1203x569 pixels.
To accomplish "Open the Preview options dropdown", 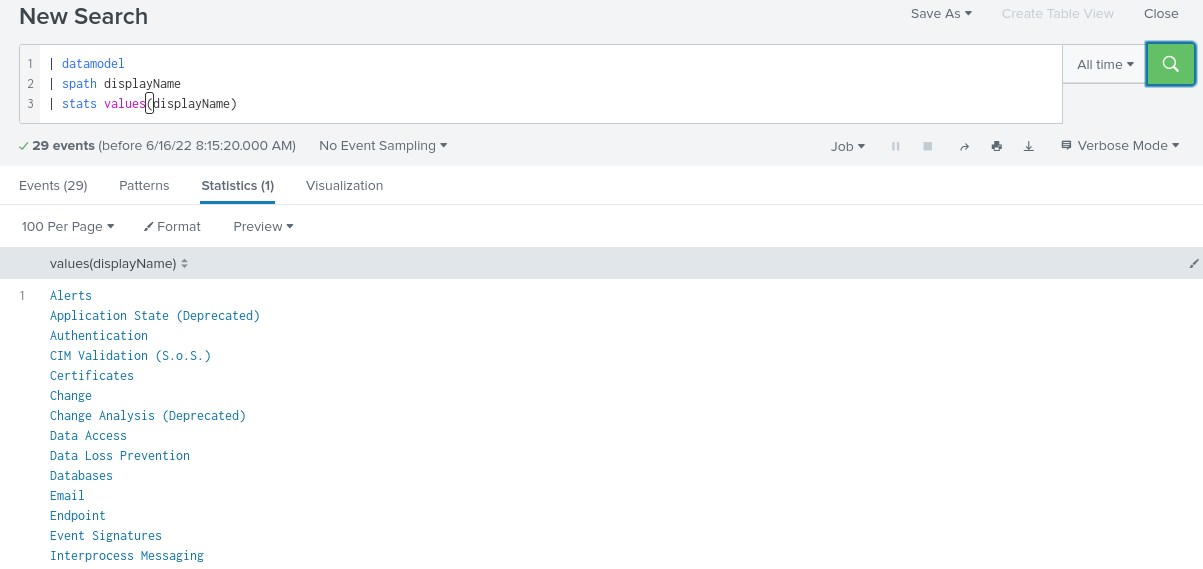I will point(263,227).
